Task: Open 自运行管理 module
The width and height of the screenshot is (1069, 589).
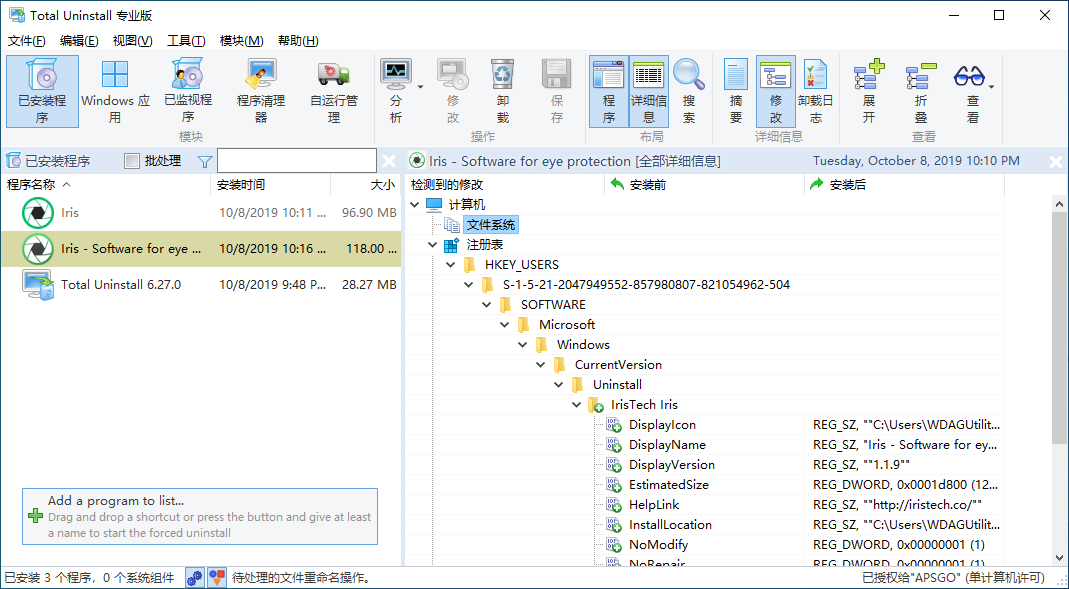Action: [334, 91]
